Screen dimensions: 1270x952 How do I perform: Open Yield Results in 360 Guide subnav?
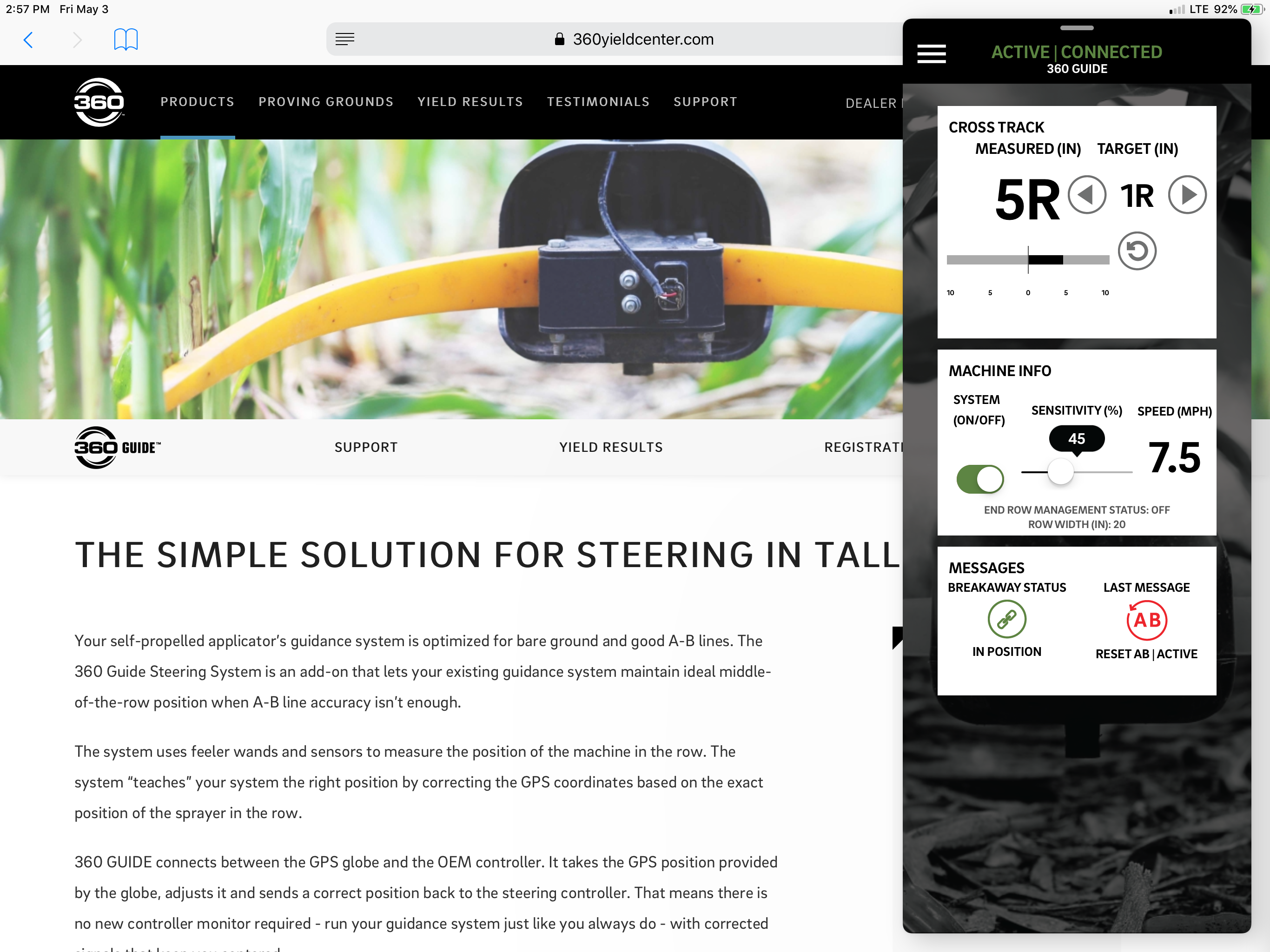(611, 447)
